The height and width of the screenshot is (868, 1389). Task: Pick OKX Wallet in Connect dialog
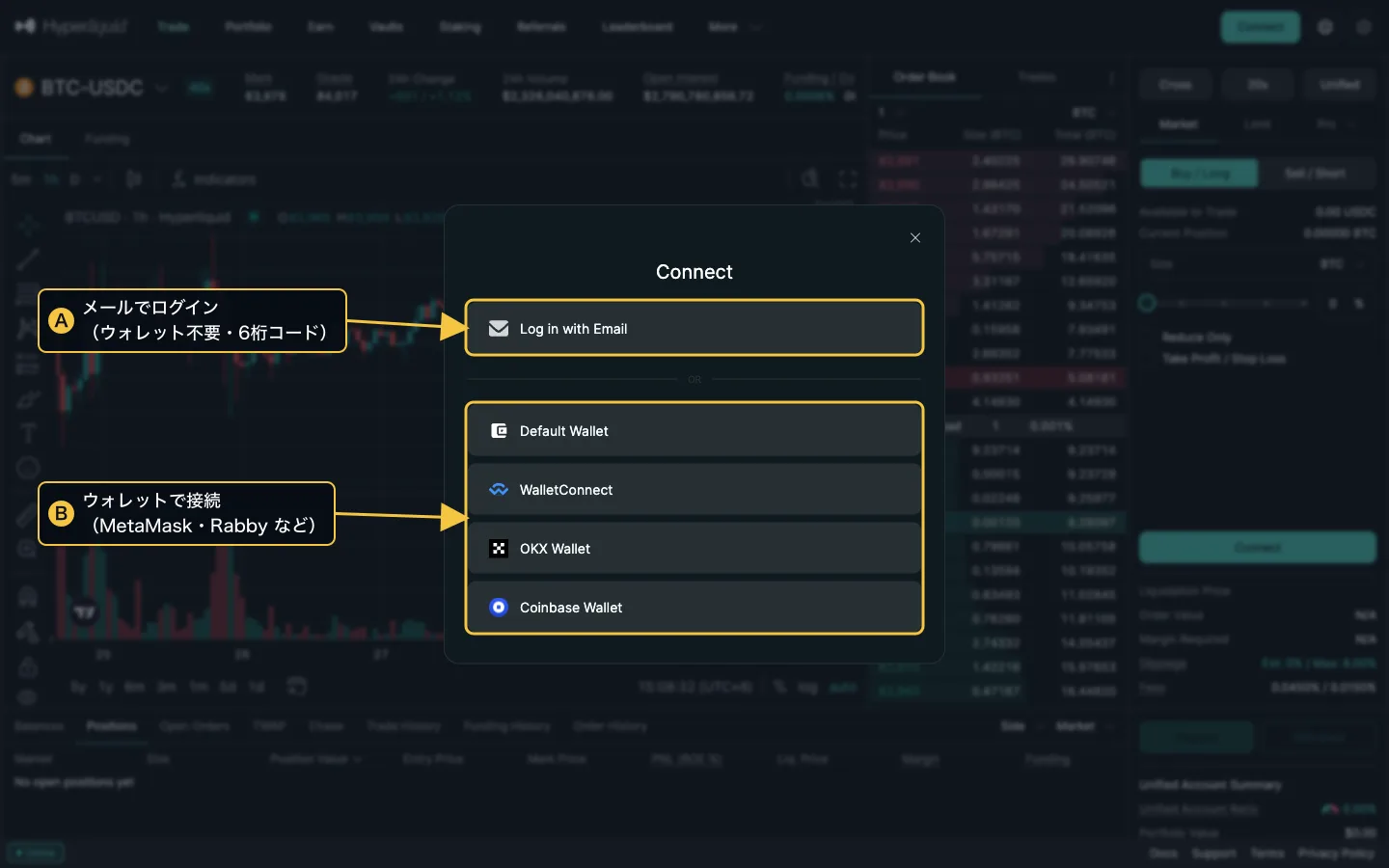694,549
